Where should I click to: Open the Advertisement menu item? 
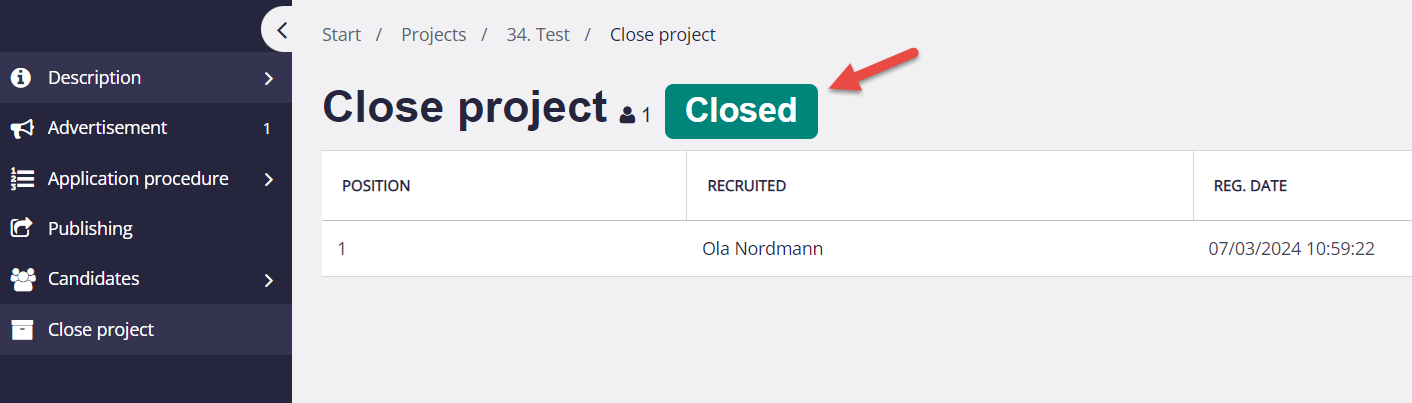pos(146,128)
